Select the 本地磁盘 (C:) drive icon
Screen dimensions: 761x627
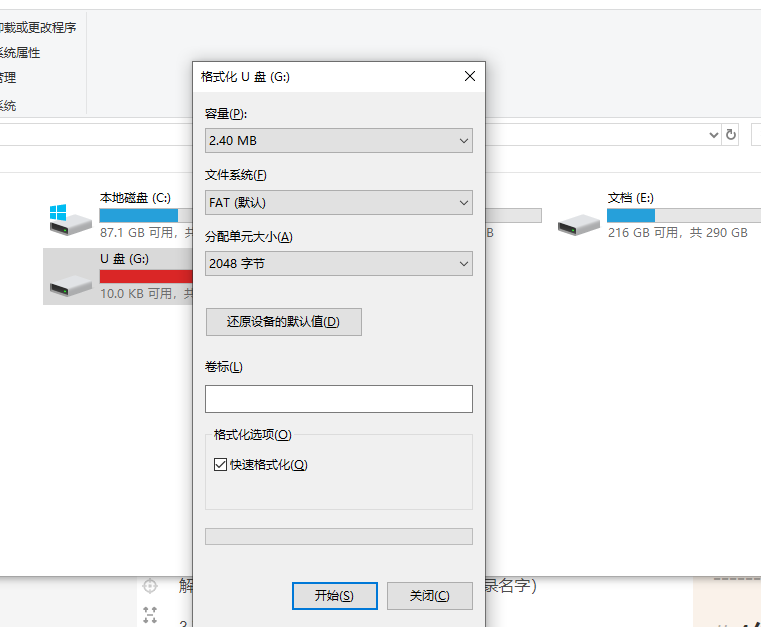tap(70, 220)
